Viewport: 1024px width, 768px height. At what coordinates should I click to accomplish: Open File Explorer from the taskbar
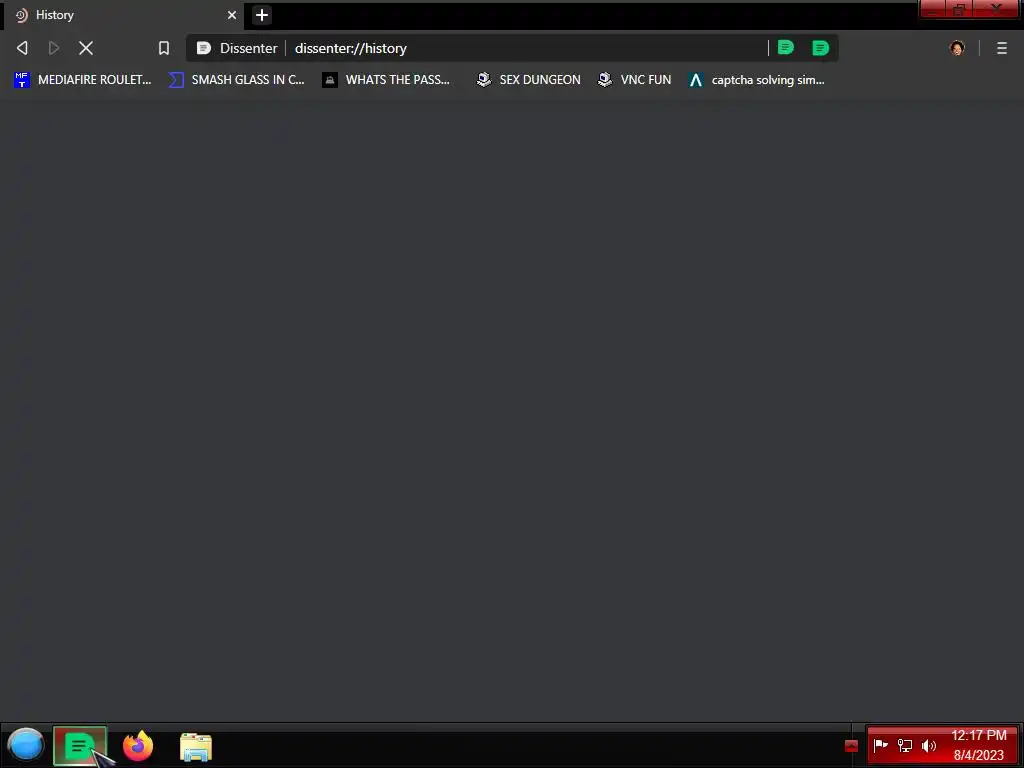point(196,747)
